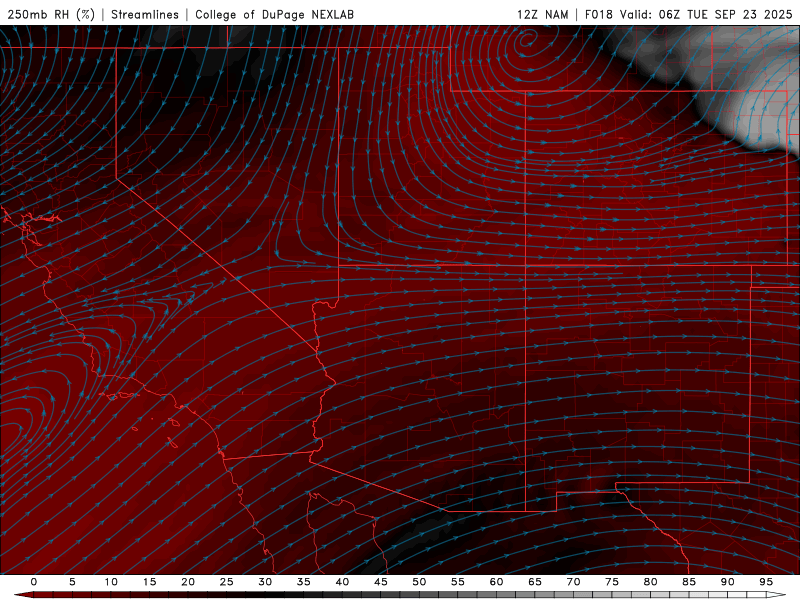The height and width of the screenshot is (600, 800).
Task: Click the "35" value on the color scale
Action: (304, 582)
